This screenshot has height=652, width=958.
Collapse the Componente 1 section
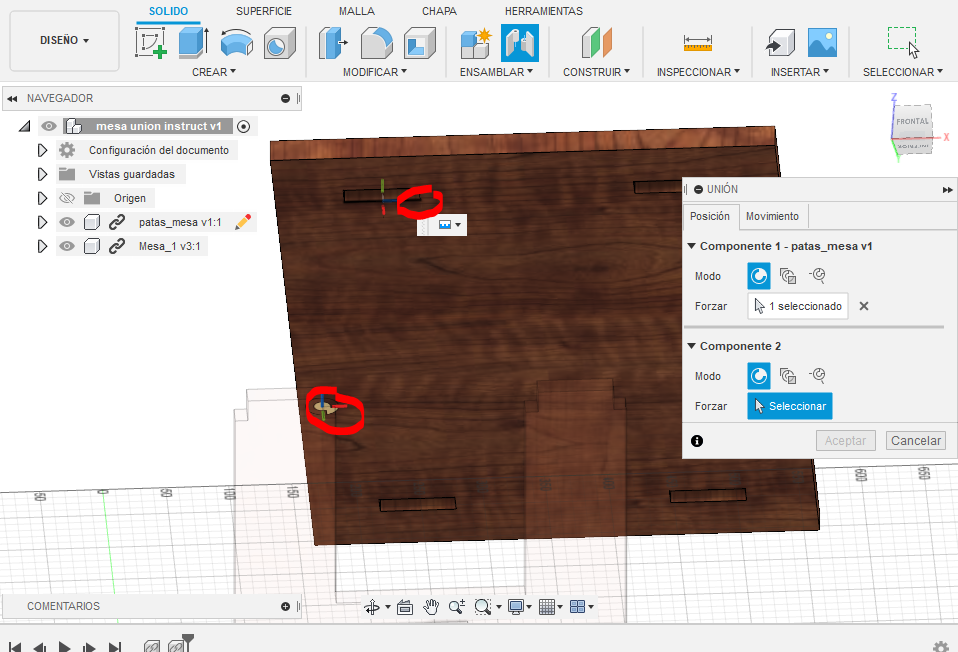692,246
